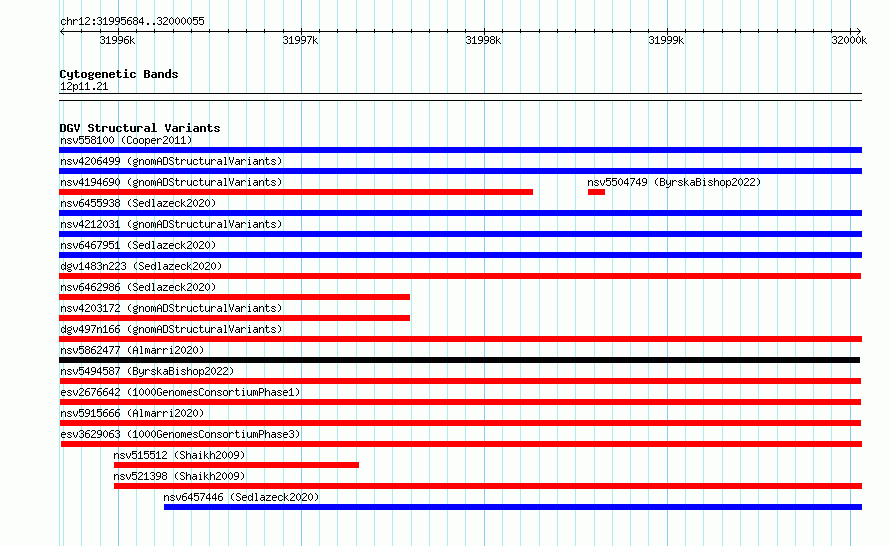Image resolution: width=890 pixels, height=546 pixels.
Task: Open nsv515512 (Shaikh2009) label
Action: [179, 455]
